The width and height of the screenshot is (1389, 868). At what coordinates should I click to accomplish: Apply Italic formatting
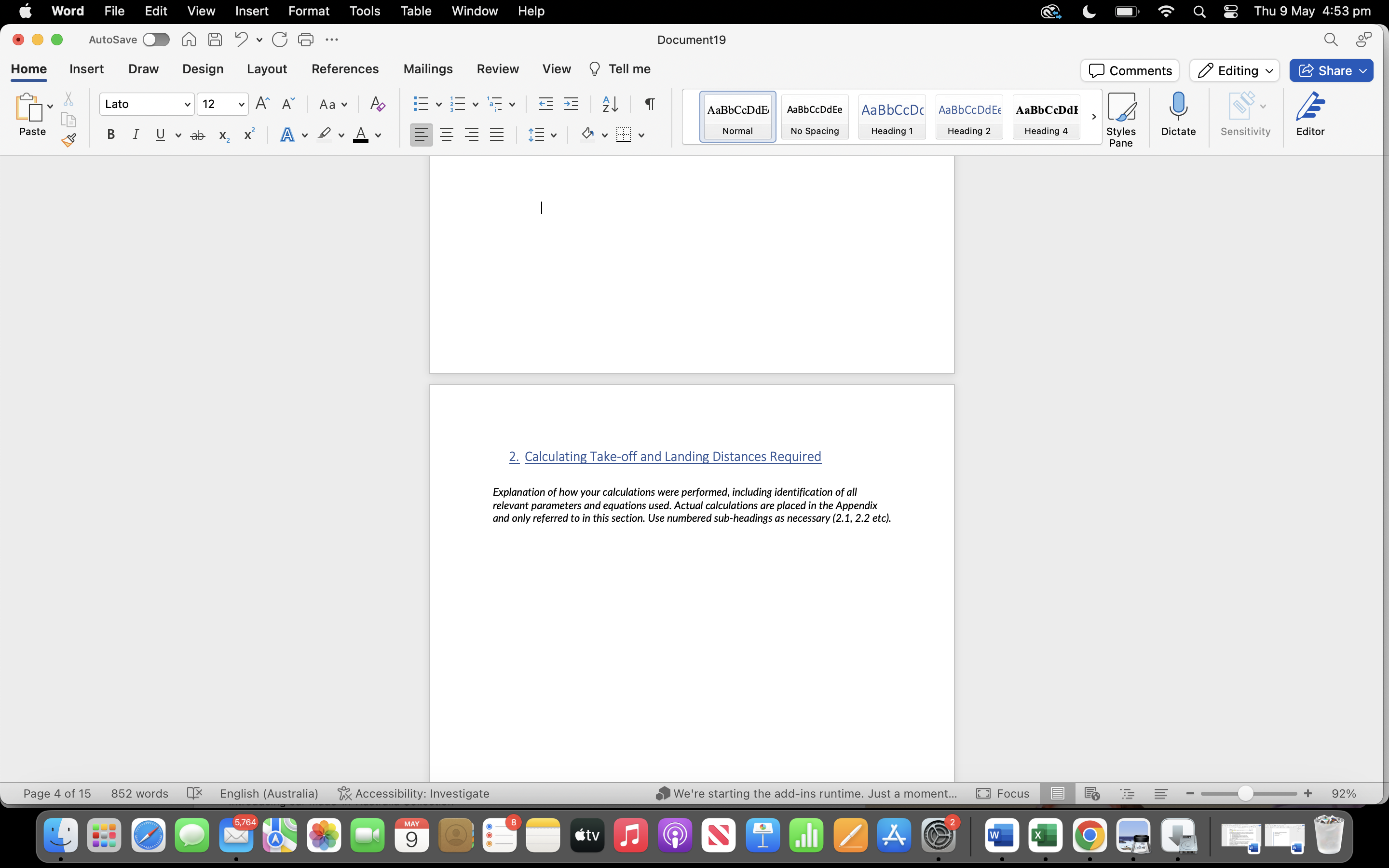point(136,135)
